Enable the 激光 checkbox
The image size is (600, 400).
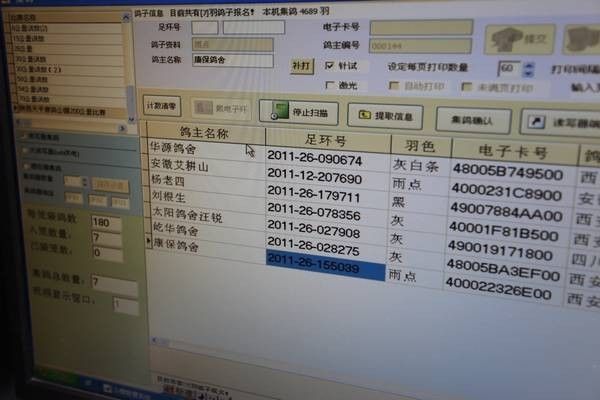point(329,85)
